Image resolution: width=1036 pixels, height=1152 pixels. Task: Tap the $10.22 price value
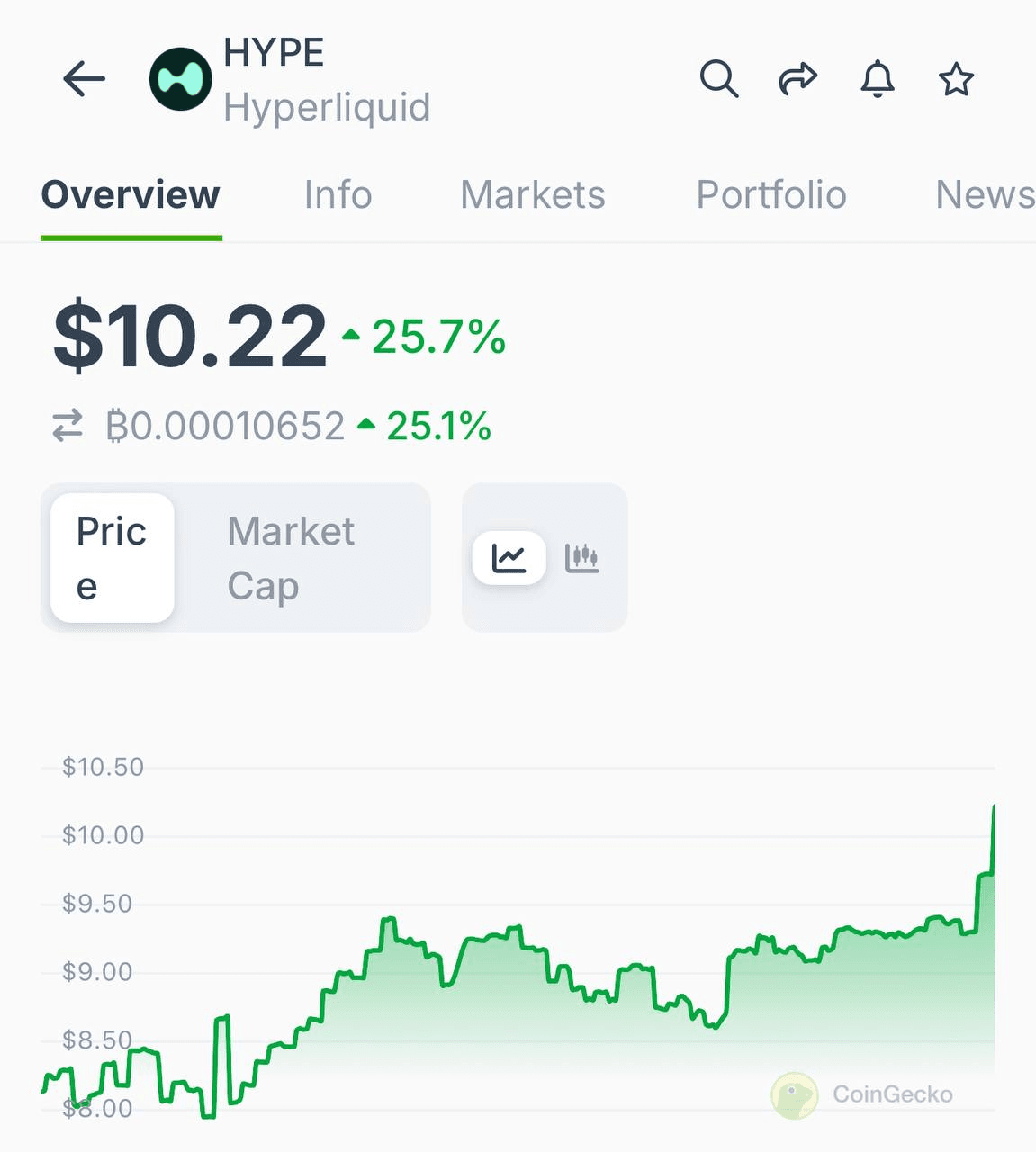coord(190,337)
